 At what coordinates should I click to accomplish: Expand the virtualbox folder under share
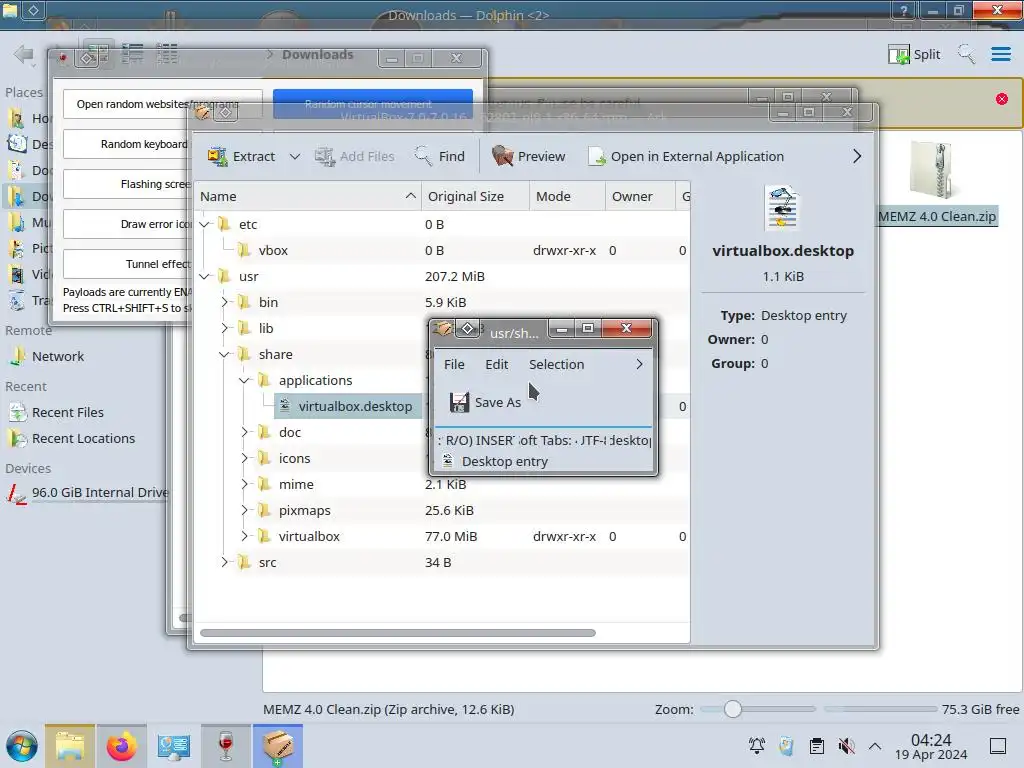coord(244,536)
